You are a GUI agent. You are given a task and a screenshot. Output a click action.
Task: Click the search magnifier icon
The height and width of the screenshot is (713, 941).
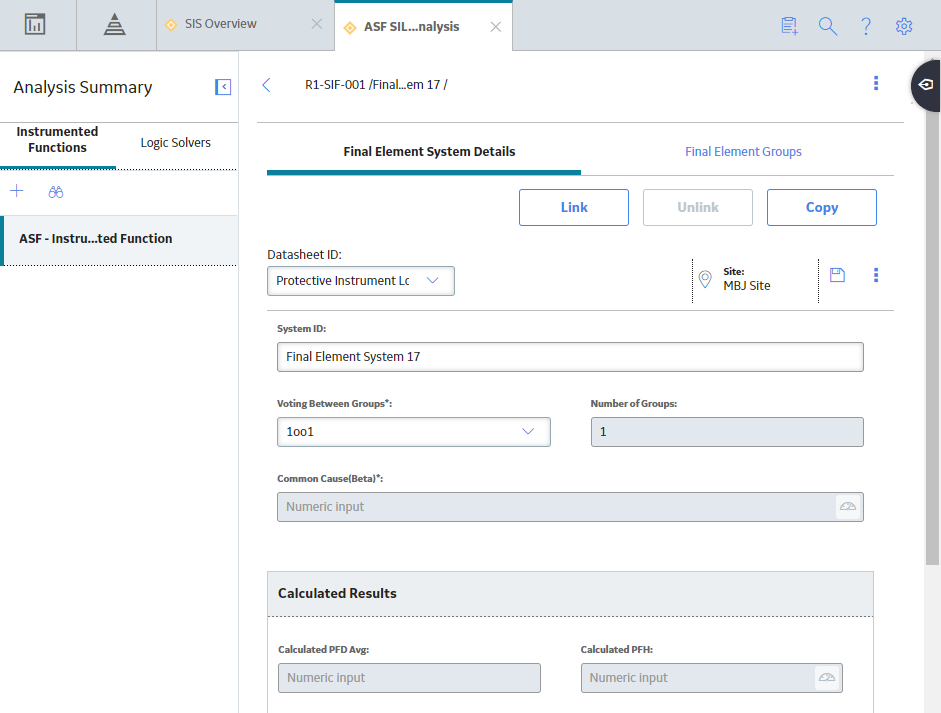(x=828, y=26)
